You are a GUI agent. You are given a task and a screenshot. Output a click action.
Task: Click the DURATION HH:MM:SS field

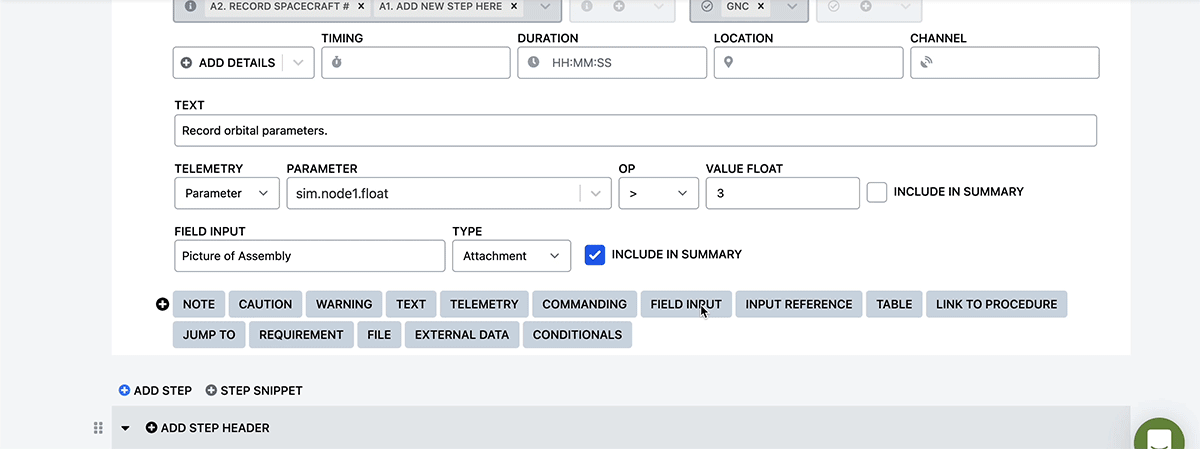click(612, 62)
